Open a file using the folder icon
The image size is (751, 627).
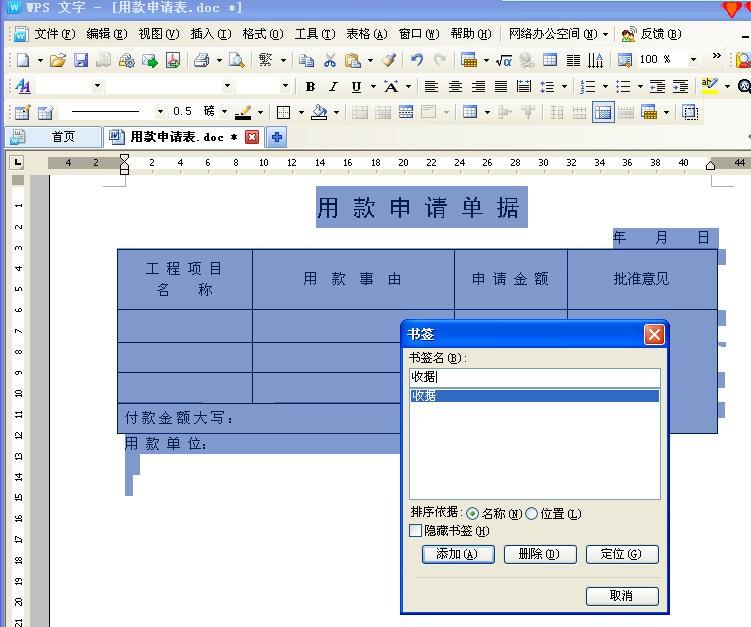57,60
